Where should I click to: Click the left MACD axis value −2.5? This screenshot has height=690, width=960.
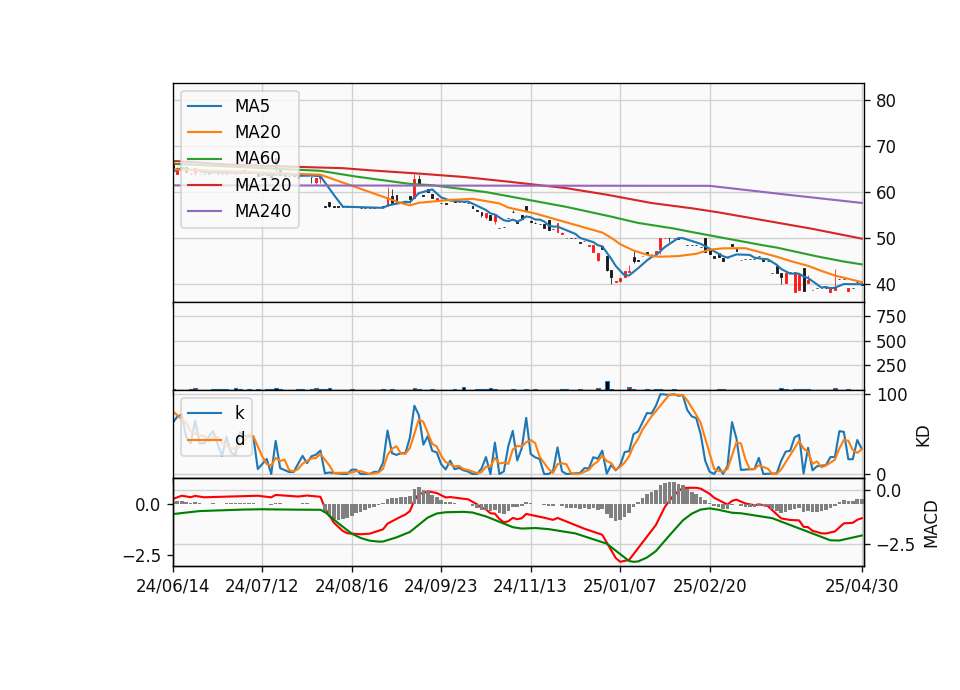click(141, 556)
